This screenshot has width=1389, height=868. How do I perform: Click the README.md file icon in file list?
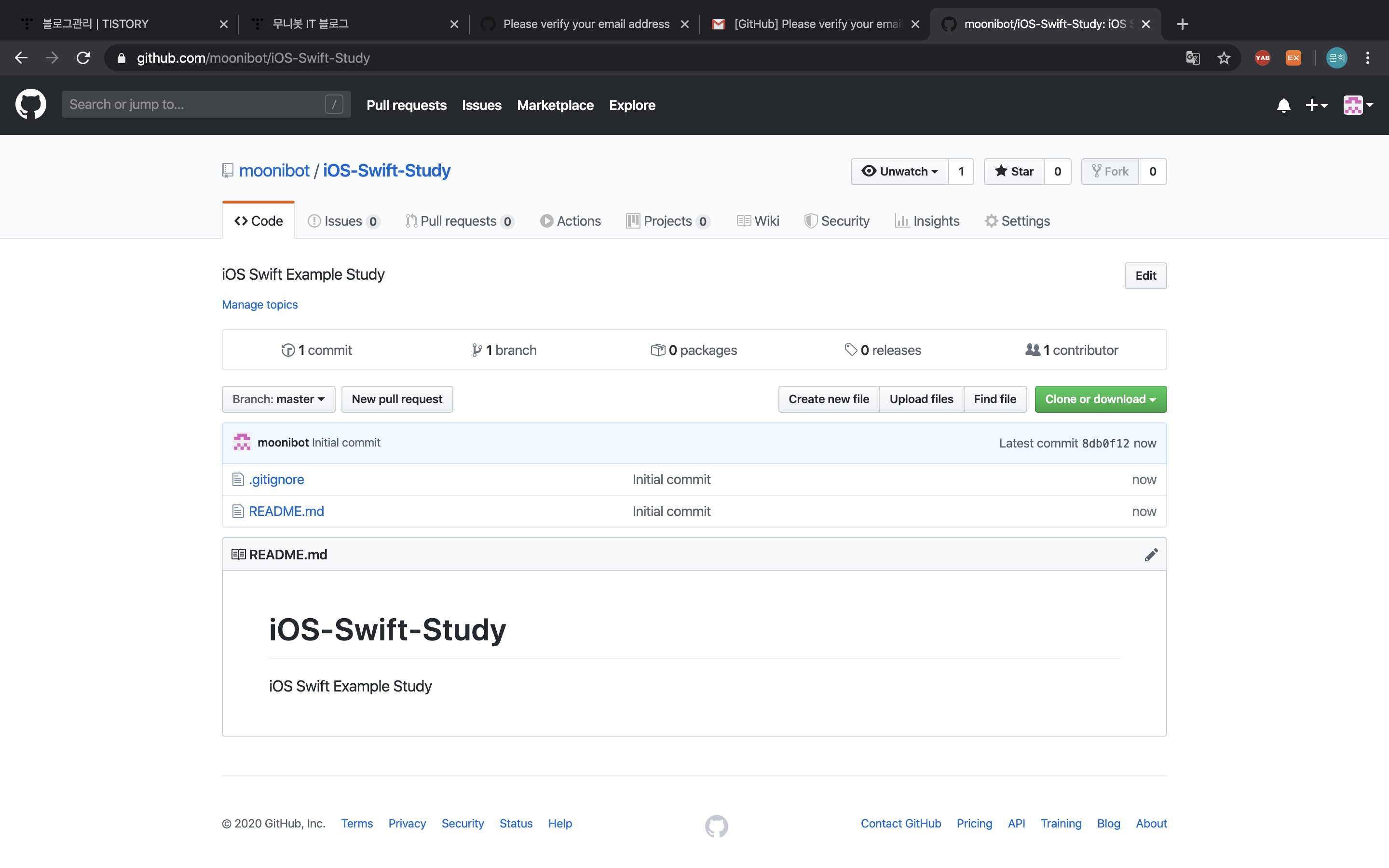pos(238,511)
